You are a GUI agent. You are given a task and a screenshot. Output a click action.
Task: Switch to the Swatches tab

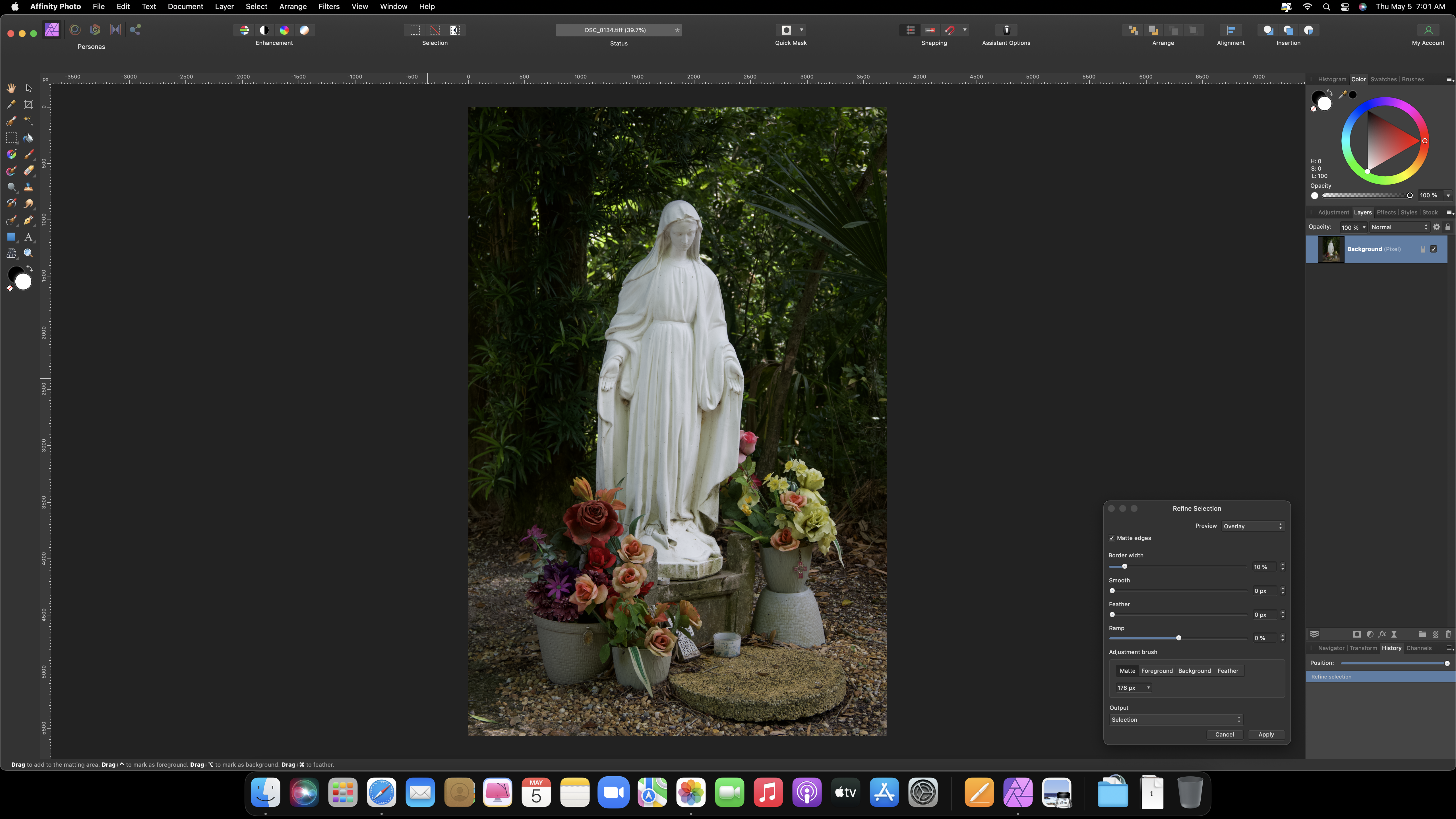click(1383, 80)
